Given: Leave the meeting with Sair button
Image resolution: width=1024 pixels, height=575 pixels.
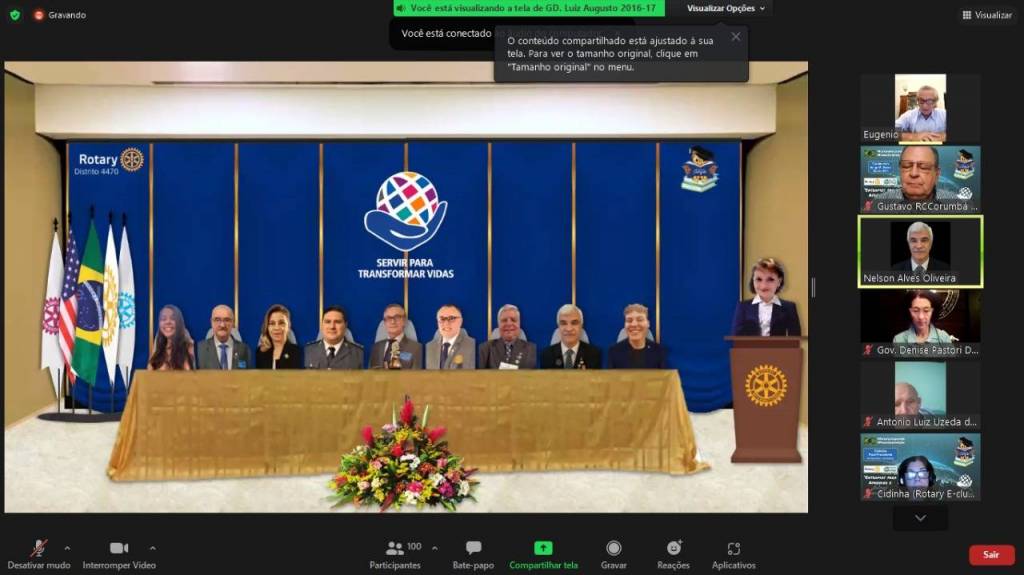Looking at the screenshot, I should [990, 554].
